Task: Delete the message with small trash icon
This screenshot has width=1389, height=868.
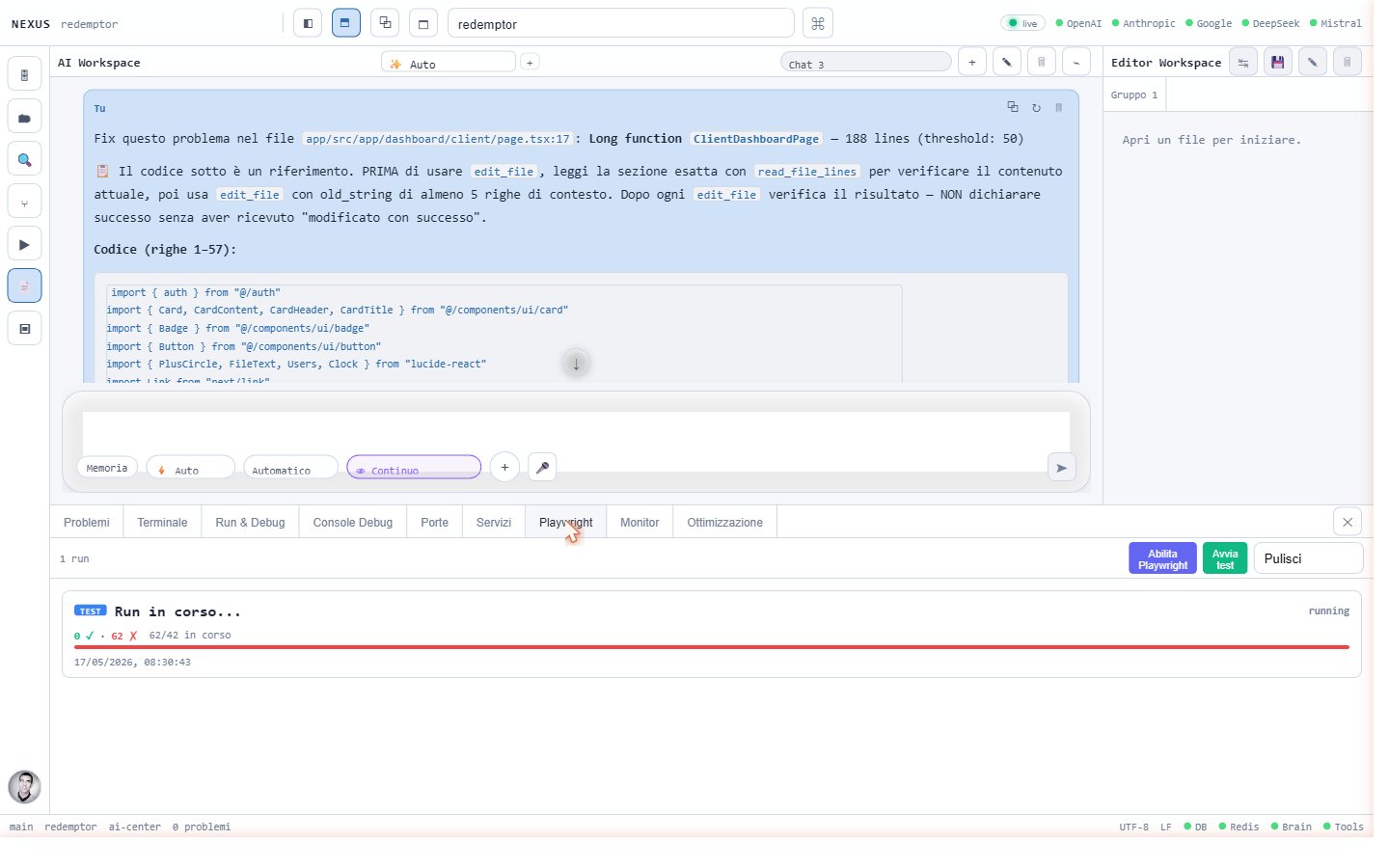Action: (x=1059, y=107)
